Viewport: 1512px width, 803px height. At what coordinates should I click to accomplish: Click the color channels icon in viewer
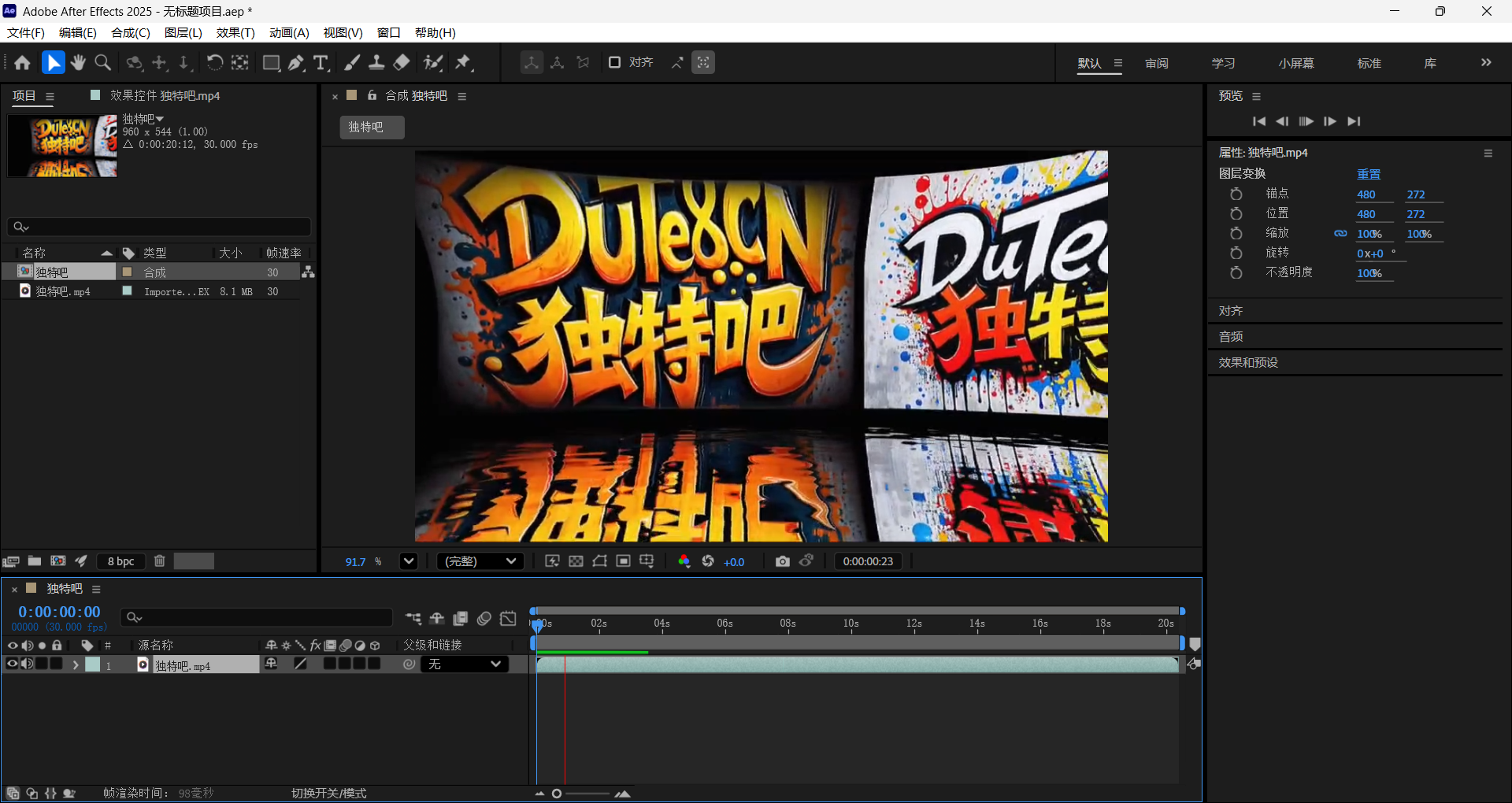684,561
